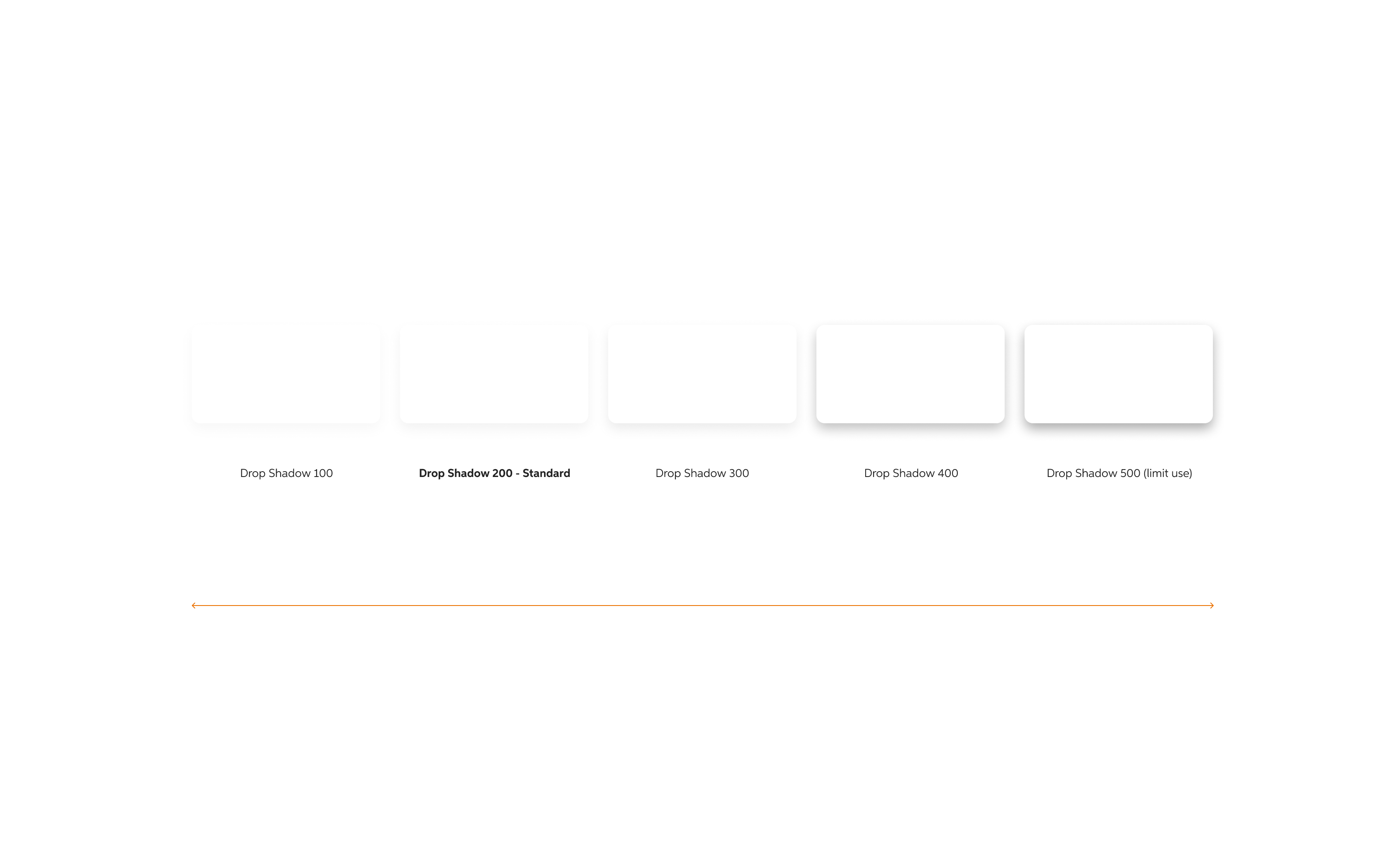The height and width of the screenshot is (868, 1389).
Task: Click the 'Drop Shadow 100' label
Action: tap(286, 473)
